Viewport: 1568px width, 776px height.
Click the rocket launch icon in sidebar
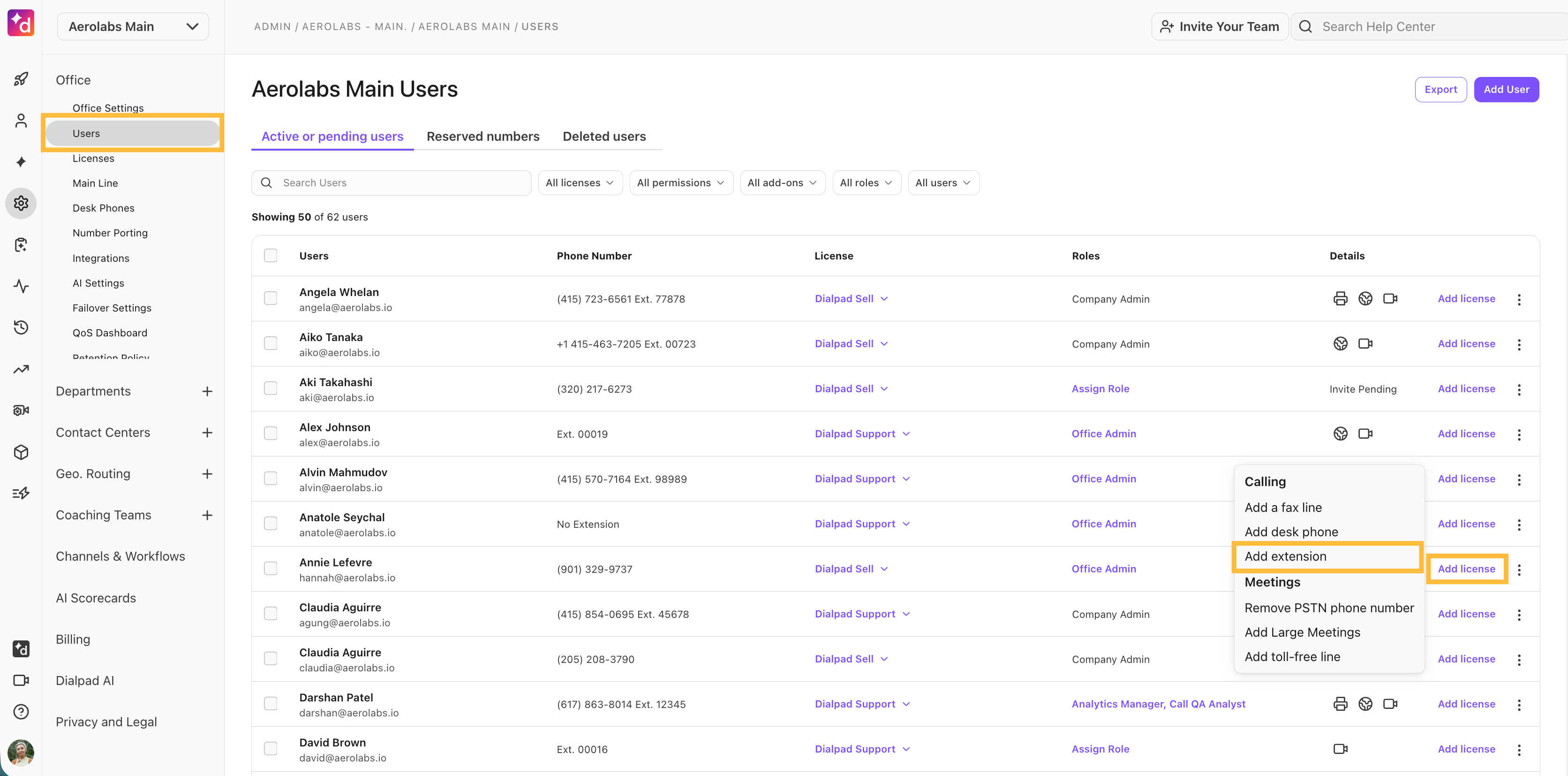point(21,79)
